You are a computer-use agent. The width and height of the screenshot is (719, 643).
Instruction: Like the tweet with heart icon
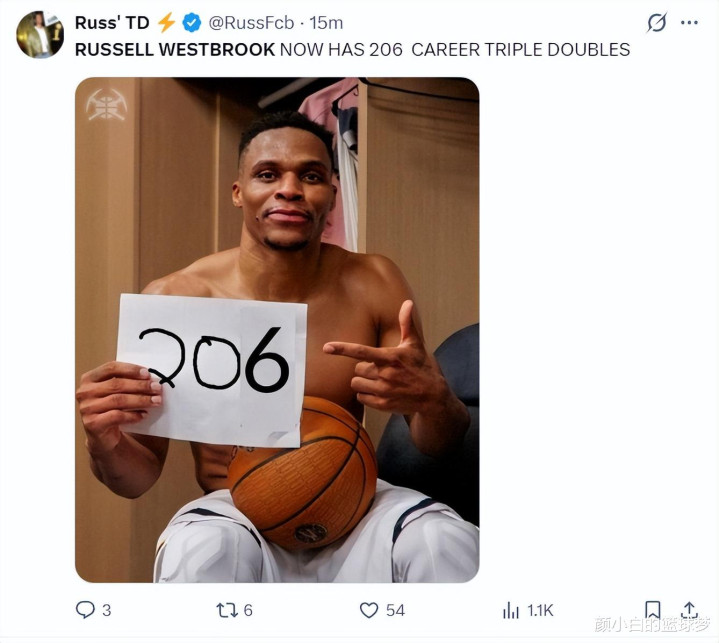click(x=369, y=610)
